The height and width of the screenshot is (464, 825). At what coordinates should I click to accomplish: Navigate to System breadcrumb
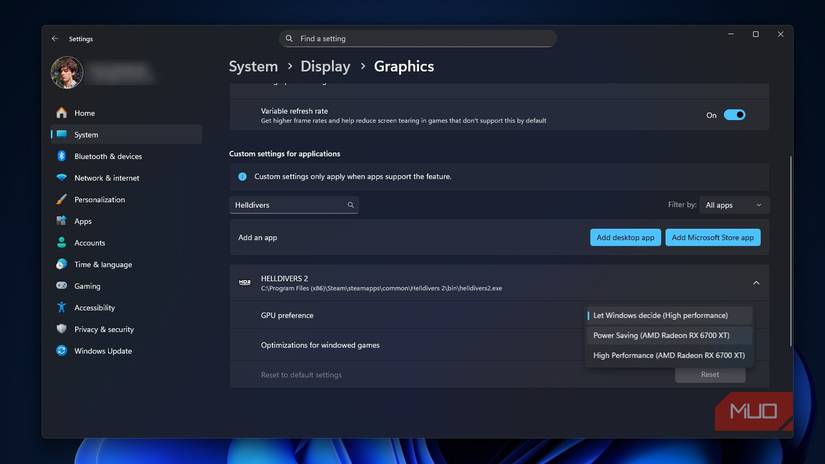[x=253, y=66]
